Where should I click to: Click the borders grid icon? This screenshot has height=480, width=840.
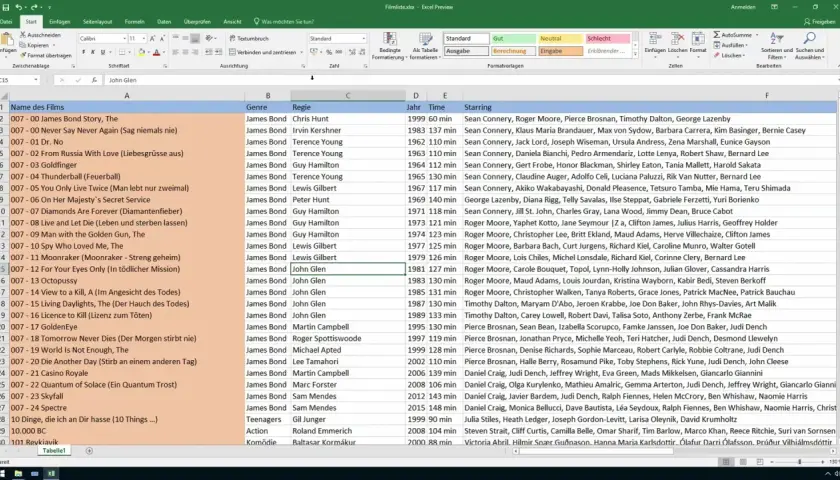pos(122,52)
